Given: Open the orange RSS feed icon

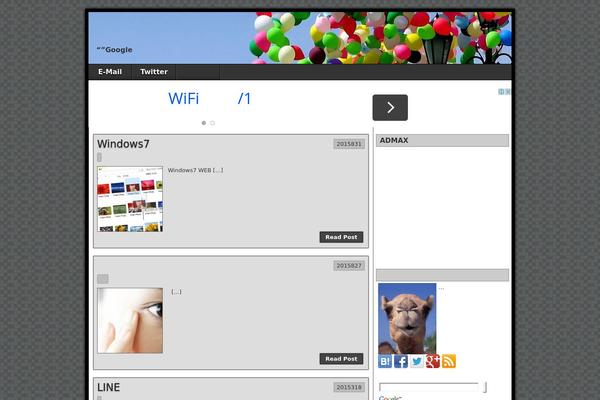Looking at the screenshot, I should click(x=449, y=361).
